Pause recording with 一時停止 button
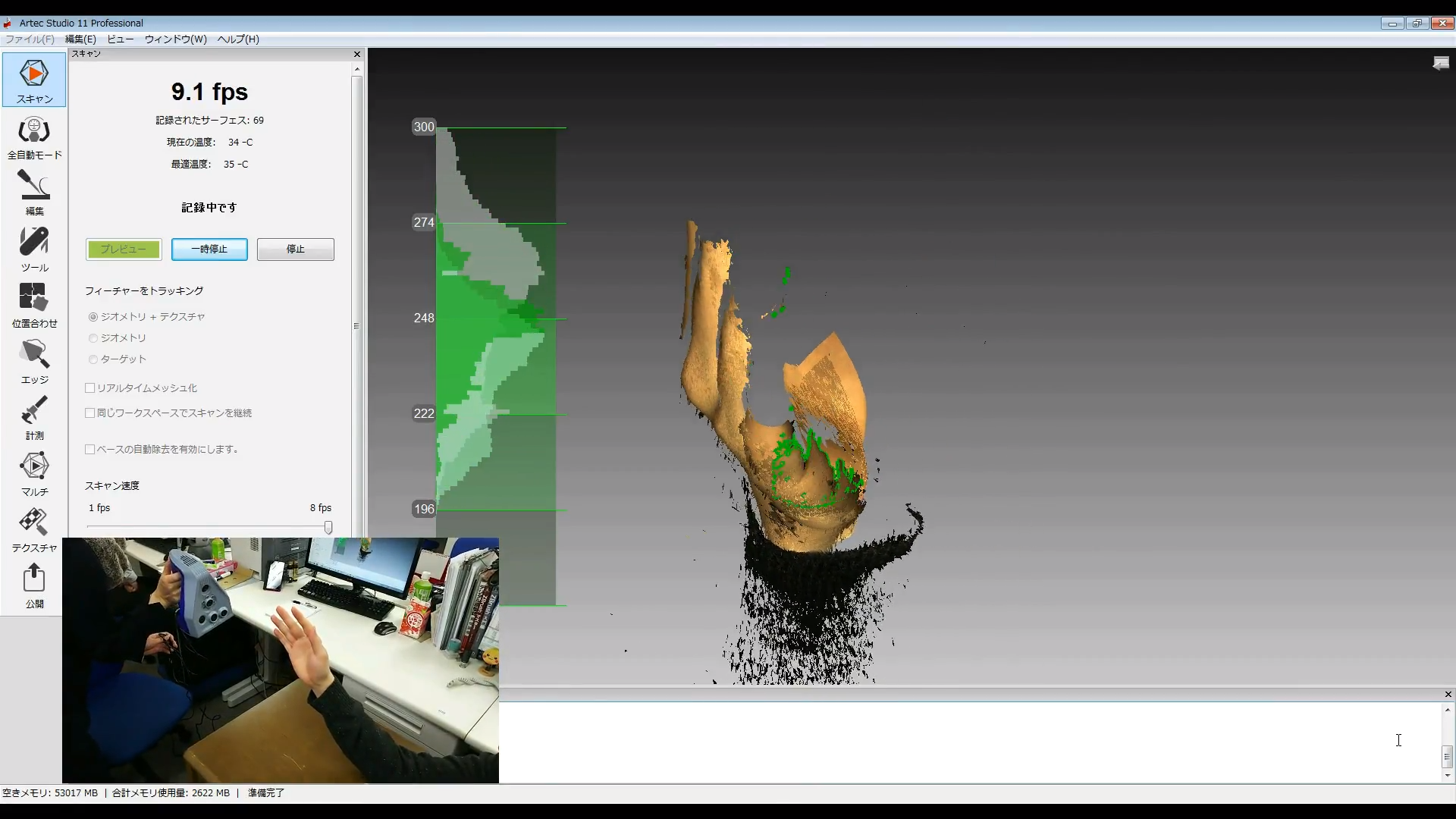This screenshot has height=819, width=1456. pos(209,249)
